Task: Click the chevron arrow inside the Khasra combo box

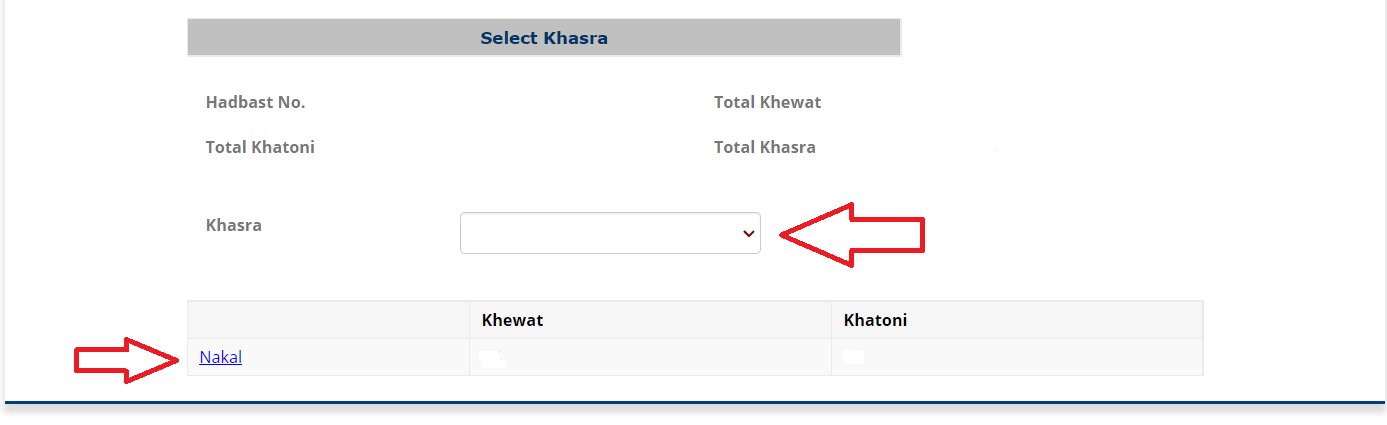Action: coord(748,234)
